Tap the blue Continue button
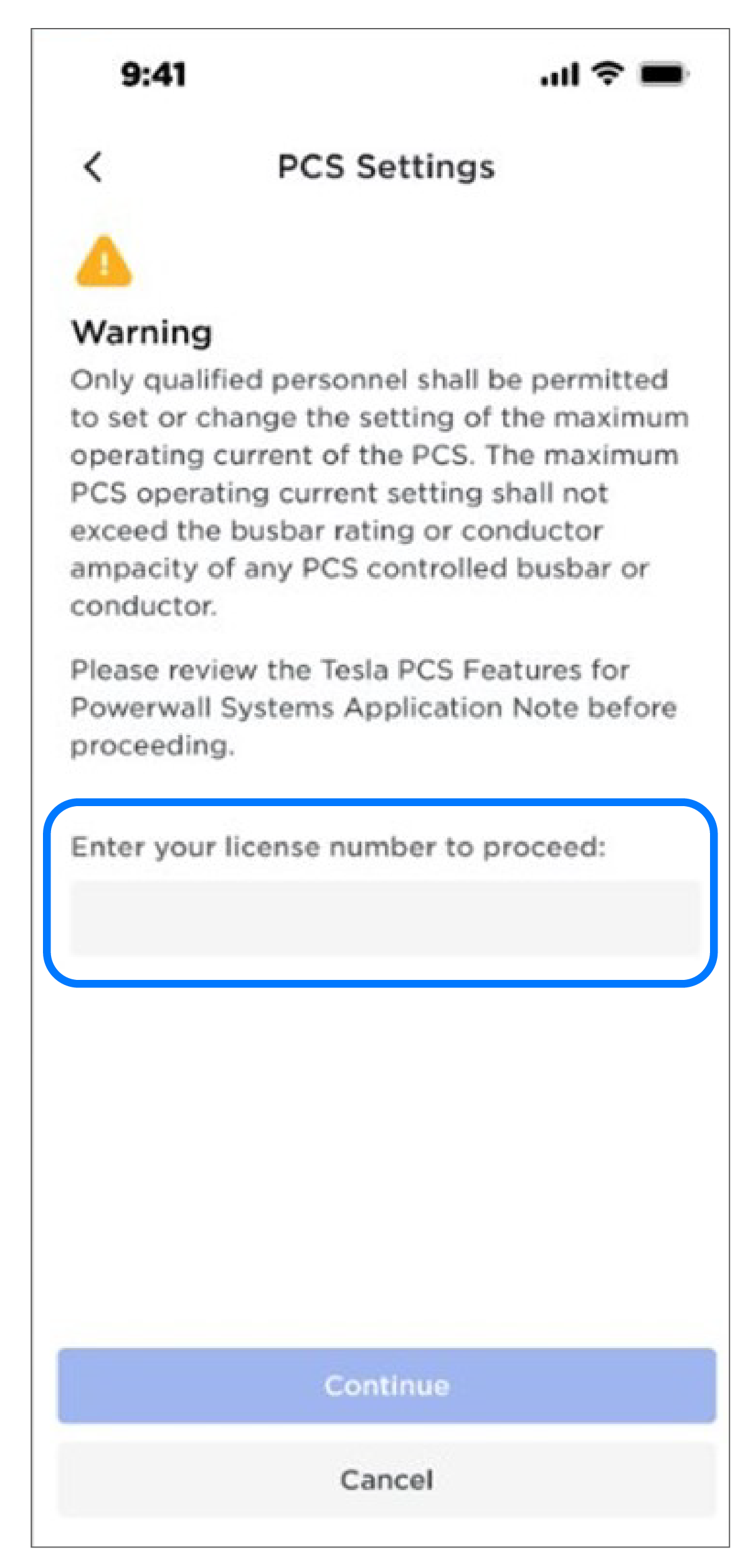The height and width of the screenshot is (1568, 753). (387, 1386)
